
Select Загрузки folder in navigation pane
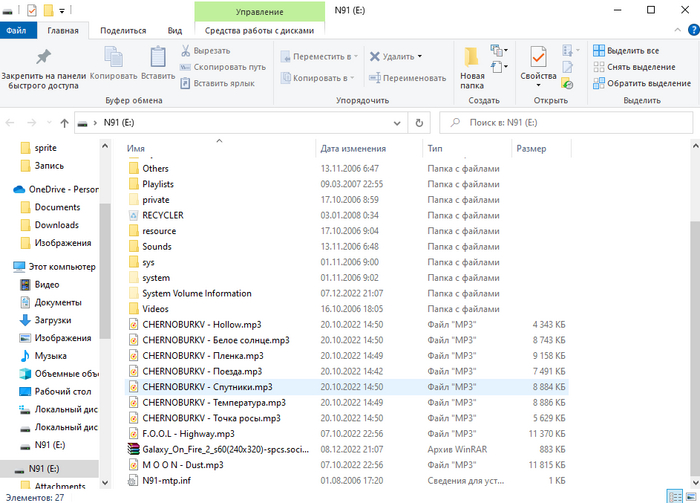[51, 320]
